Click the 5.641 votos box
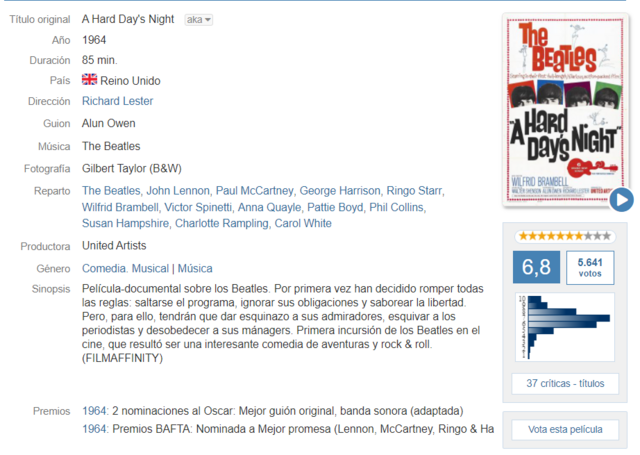640x455 pixels. (x=590, y=268)
